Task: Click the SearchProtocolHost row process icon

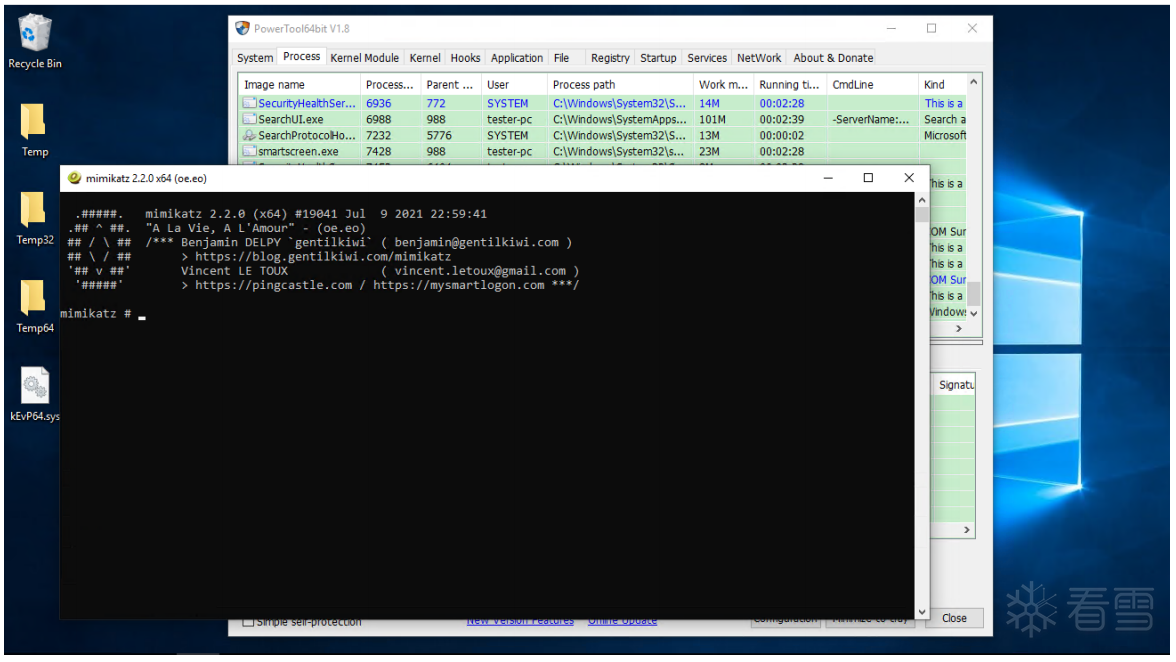Action: click(250, 135)
